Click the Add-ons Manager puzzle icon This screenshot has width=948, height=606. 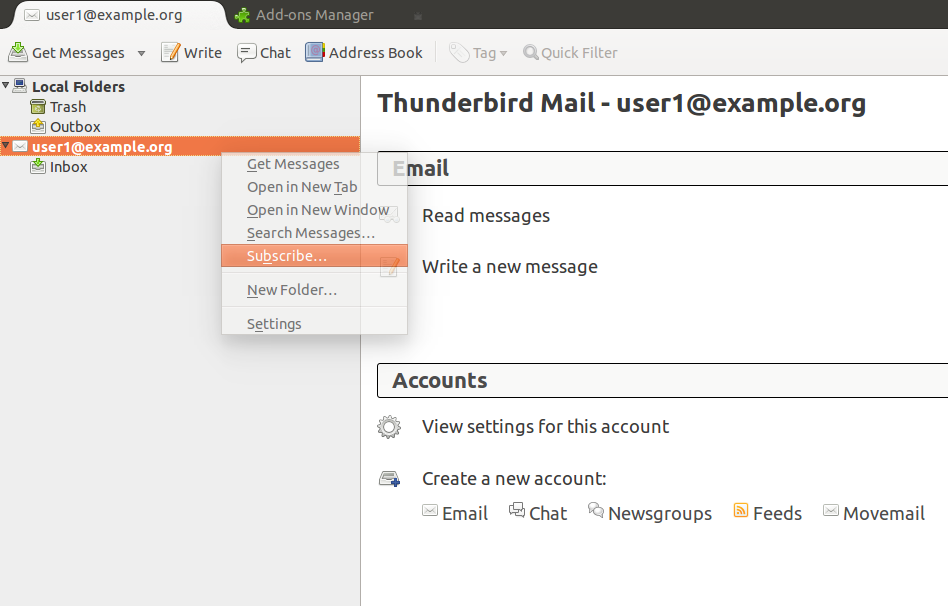point(242,15)
